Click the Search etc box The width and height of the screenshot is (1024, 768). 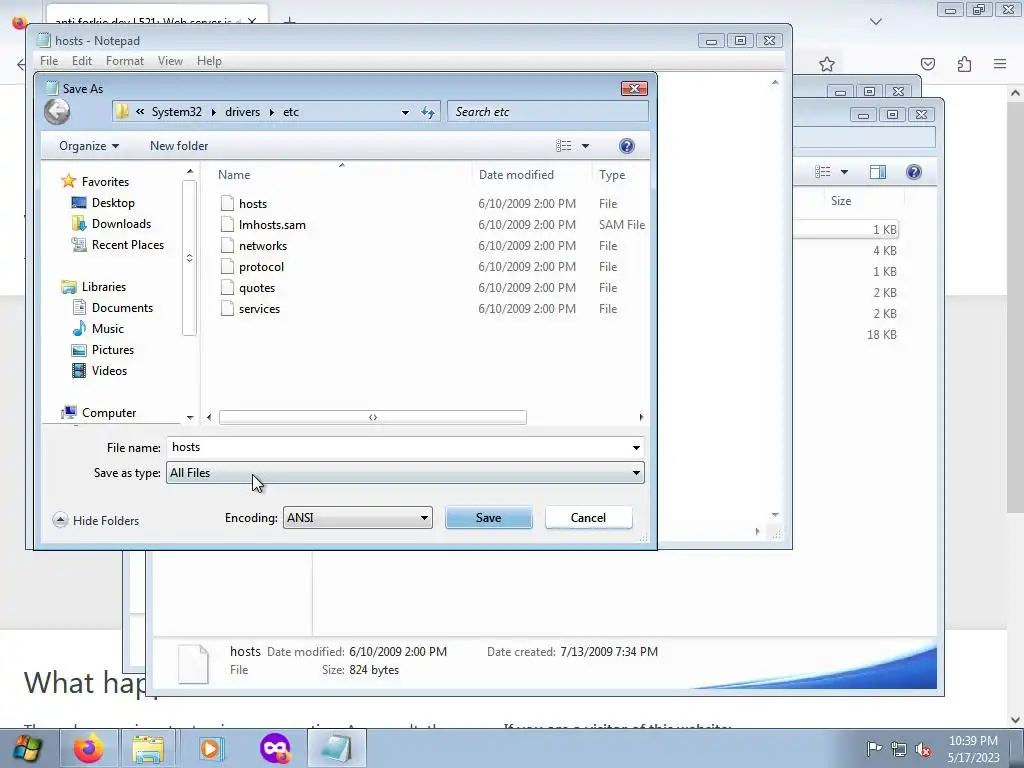coord(548,112)
